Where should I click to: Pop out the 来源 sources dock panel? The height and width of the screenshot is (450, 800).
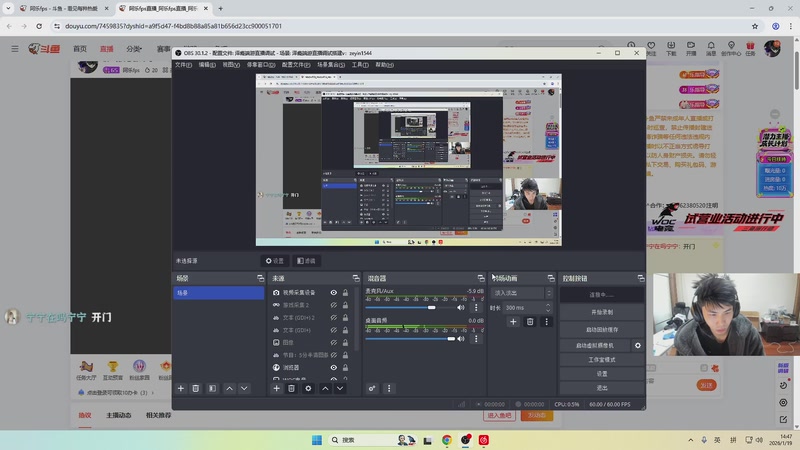click(356, 278)
